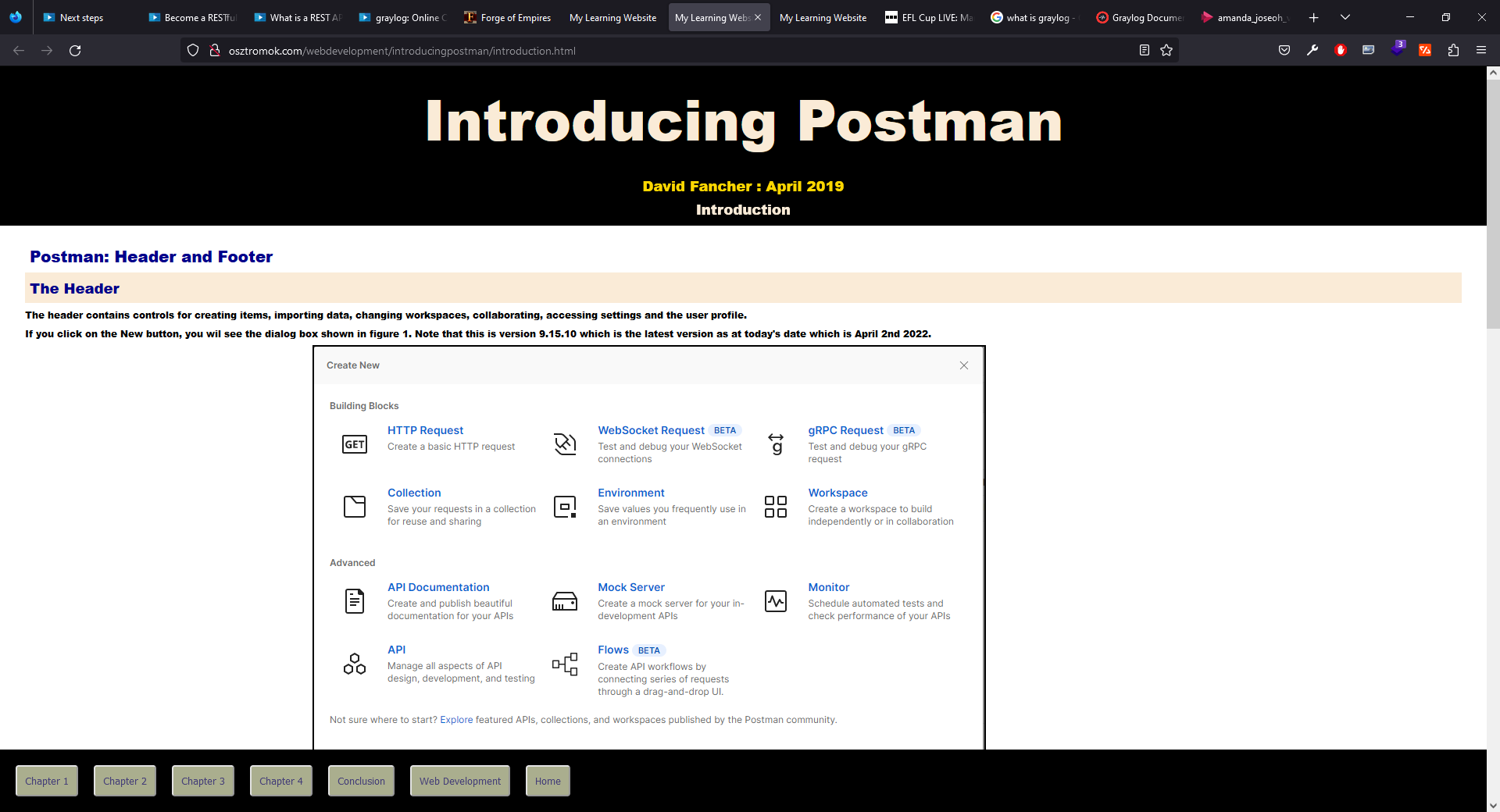Click the Workspace link

(837, 493)
